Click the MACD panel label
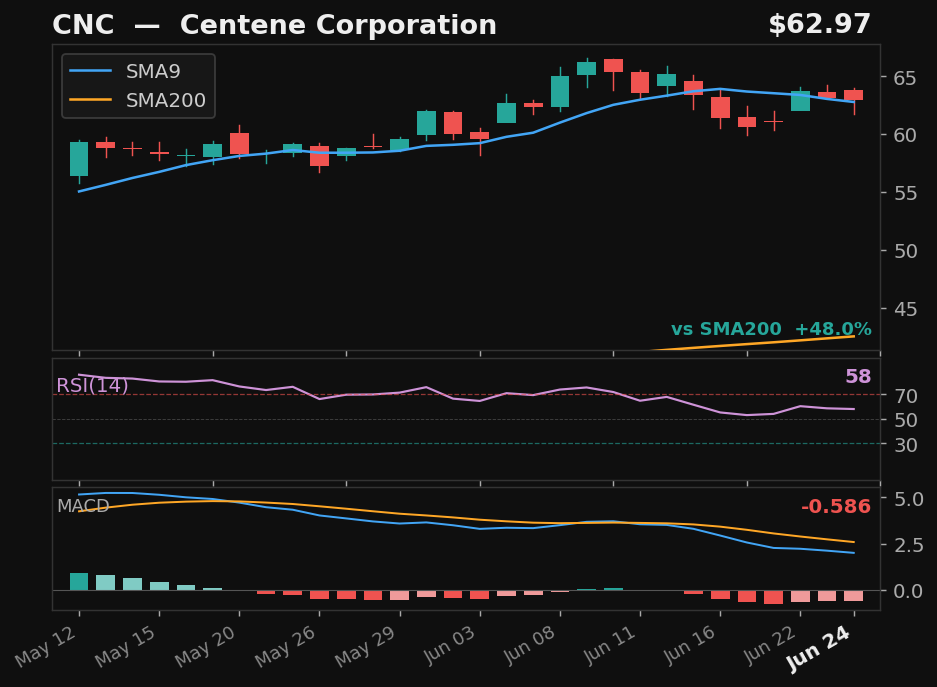The image size is (937, 687). click(x=83, y=506)
